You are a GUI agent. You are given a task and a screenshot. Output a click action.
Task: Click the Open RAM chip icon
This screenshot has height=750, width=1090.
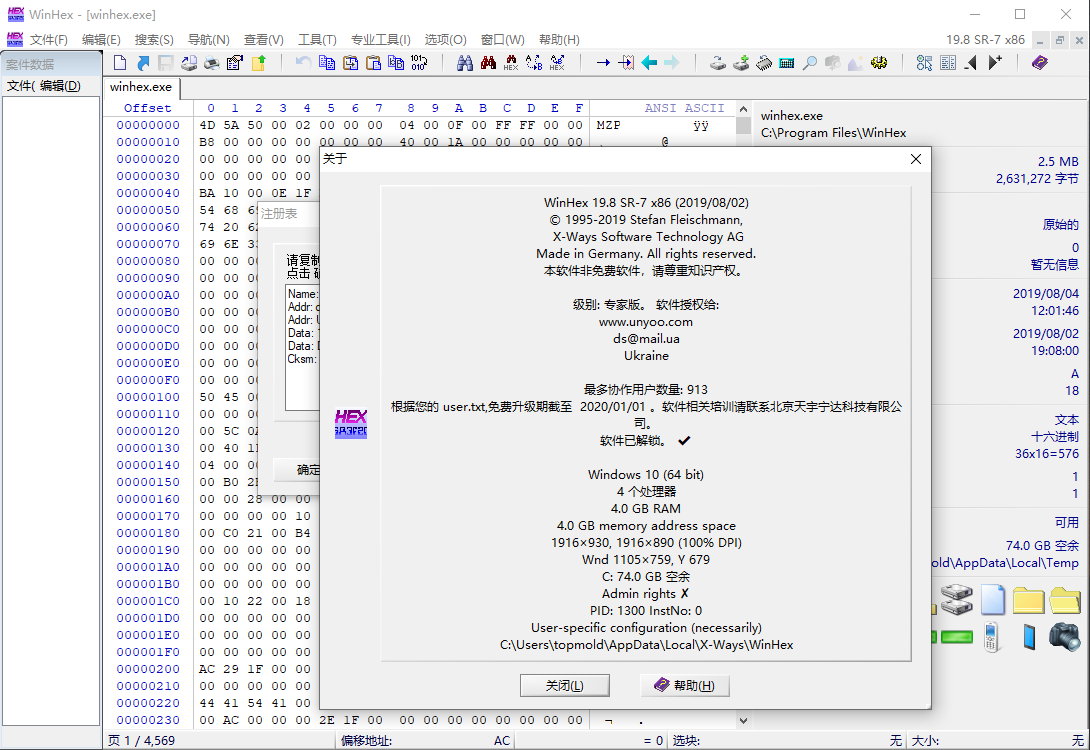coord(764,63)
